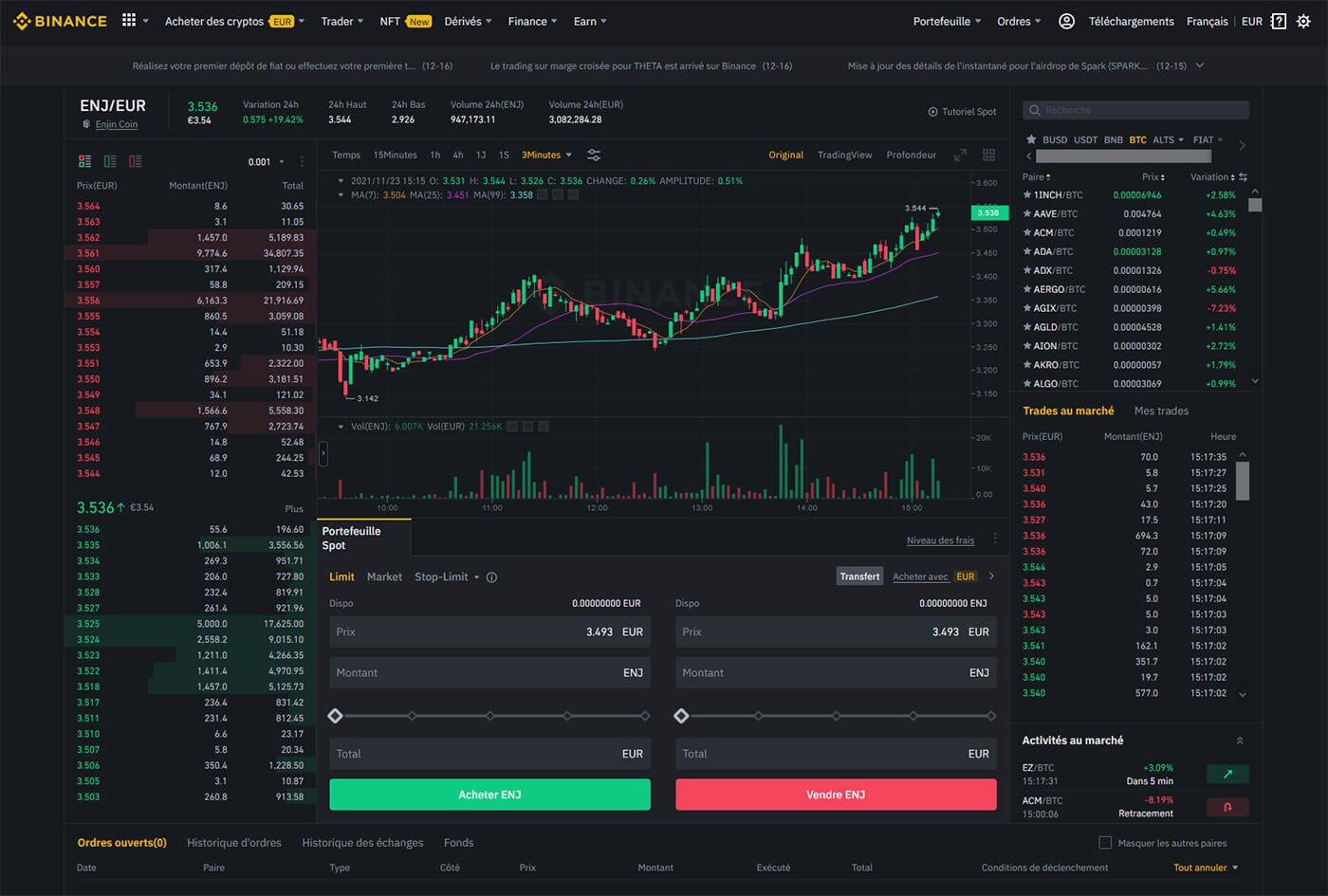This screenshot has height=896, width=1328.
Task: Collapse the Activités au marché panel
Action: click(x=1240, y=741)
